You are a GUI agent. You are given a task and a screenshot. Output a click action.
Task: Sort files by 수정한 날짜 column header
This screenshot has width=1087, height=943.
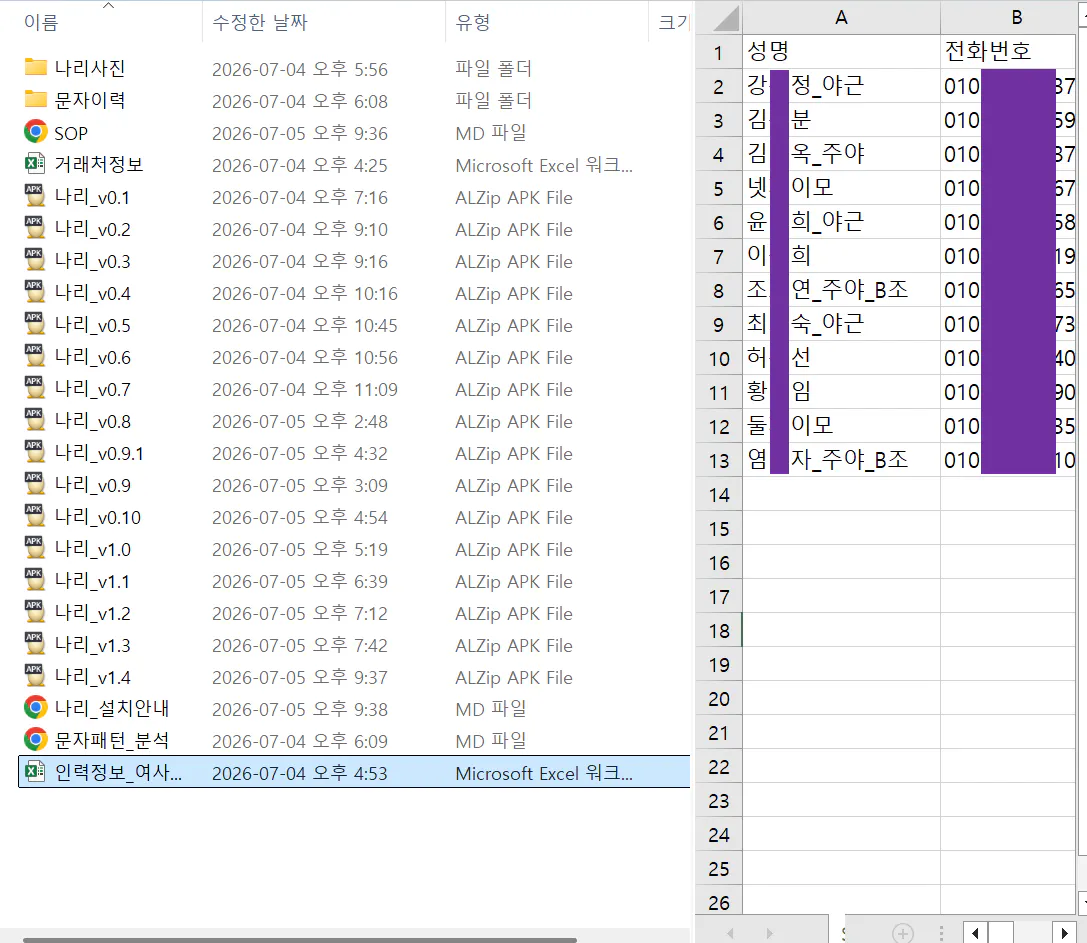324,21
